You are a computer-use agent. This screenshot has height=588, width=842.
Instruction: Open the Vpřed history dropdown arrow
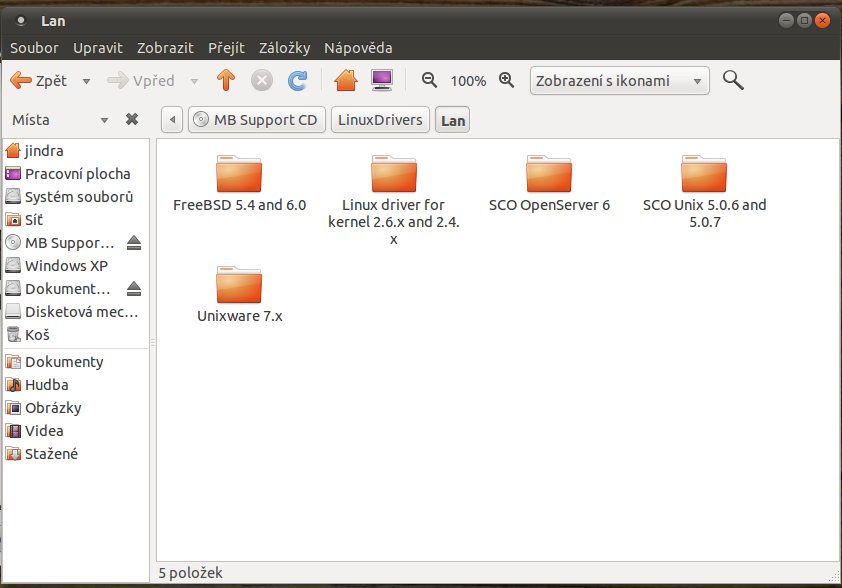tap(194, 81)
